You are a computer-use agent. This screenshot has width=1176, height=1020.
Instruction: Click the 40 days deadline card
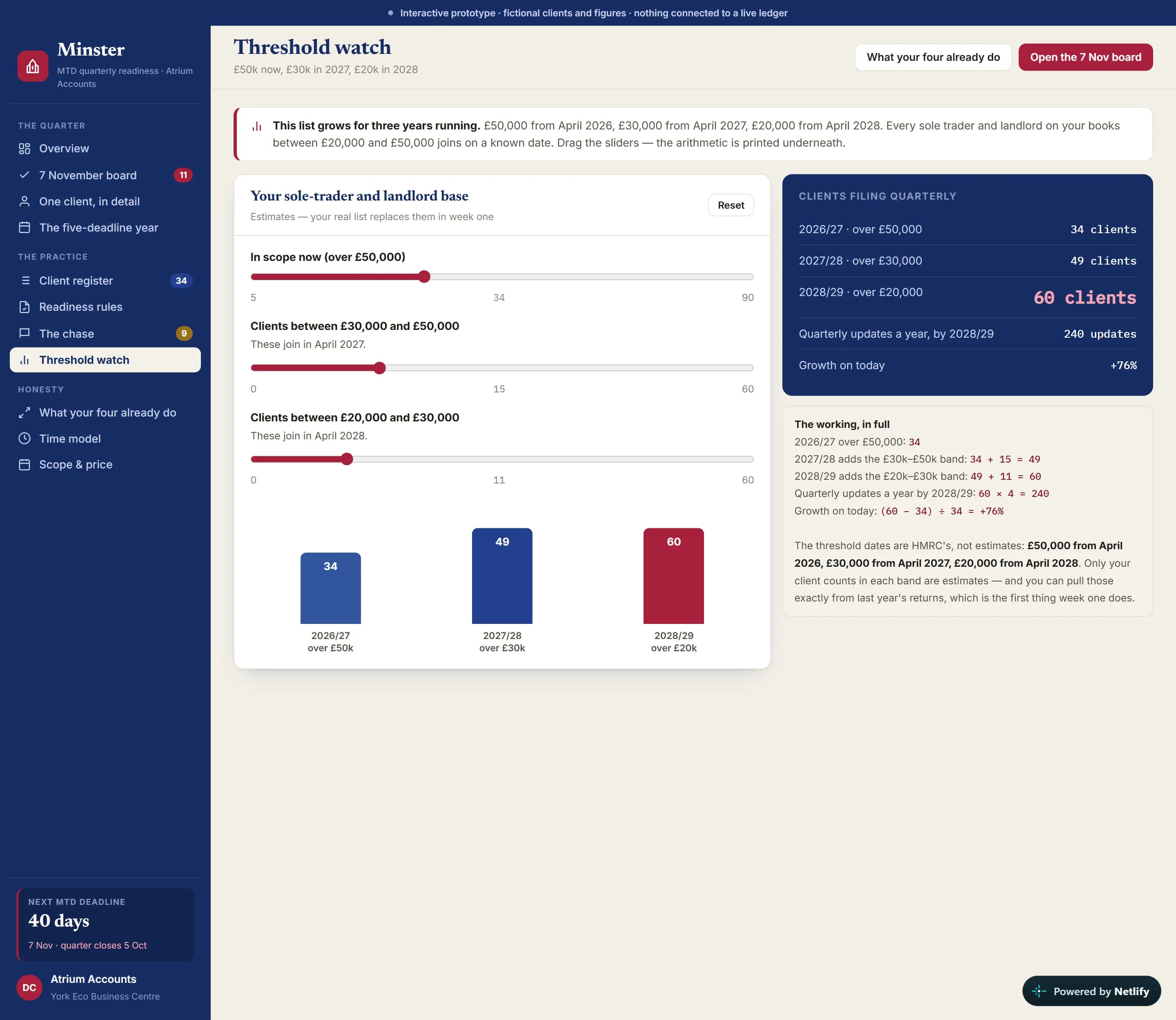[105, 924]
